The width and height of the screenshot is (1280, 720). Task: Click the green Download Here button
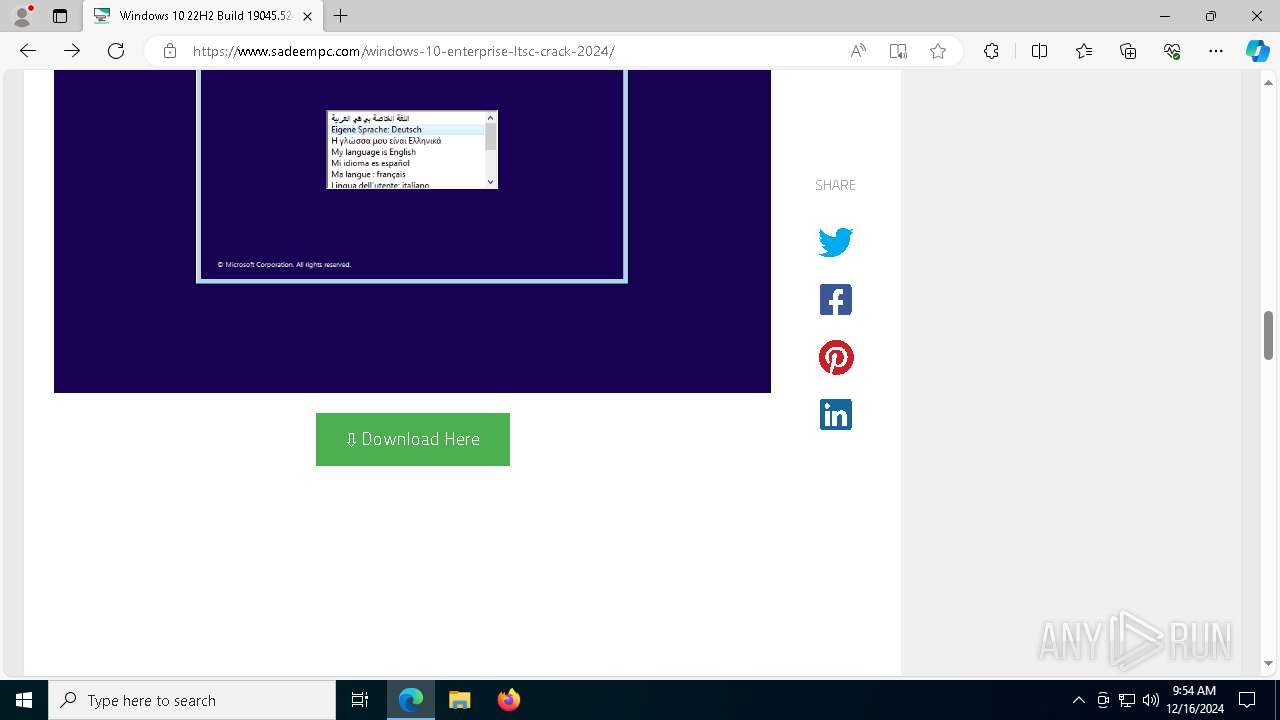413,439
